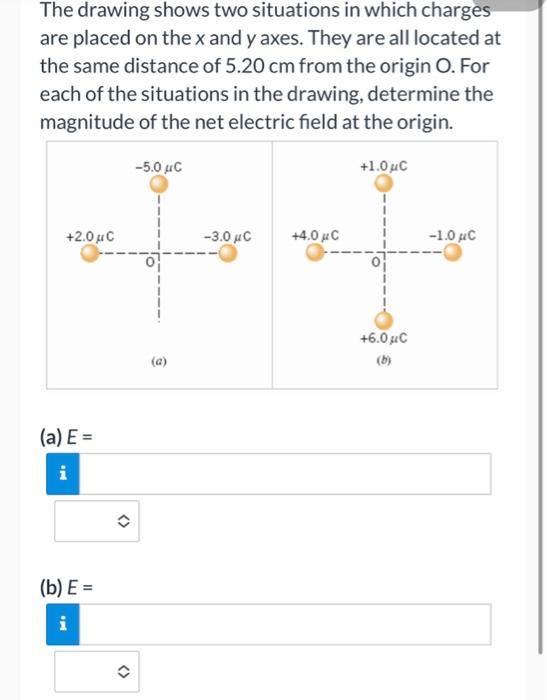The width and height of the screenshot is (547, 700).
Task: Open the units dropdown for part (b)
Action: [x=97, y=671]
